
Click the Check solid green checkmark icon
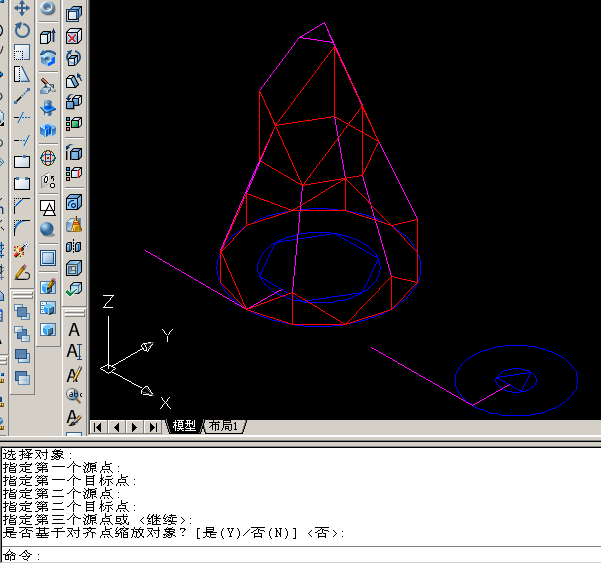(x=74, y=289)
